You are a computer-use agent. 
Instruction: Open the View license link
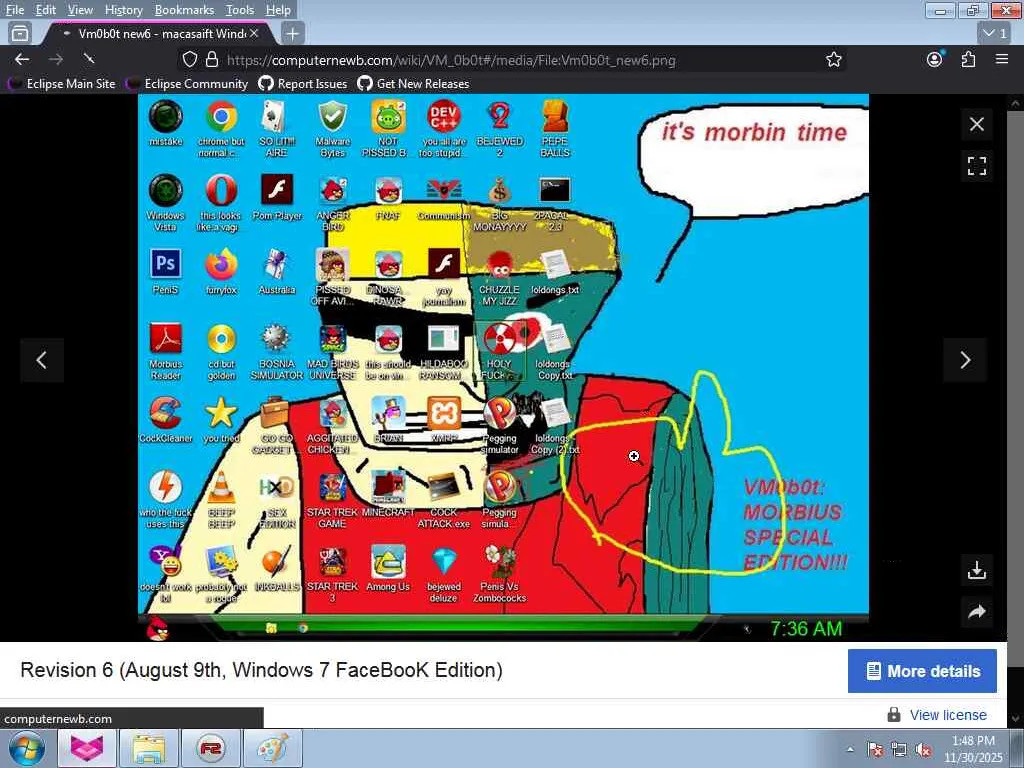click(948, 715)
